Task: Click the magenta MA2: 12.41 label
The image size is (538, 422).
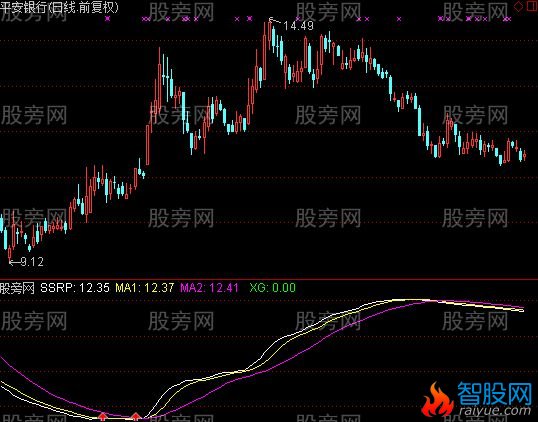Action: (209, 288)
